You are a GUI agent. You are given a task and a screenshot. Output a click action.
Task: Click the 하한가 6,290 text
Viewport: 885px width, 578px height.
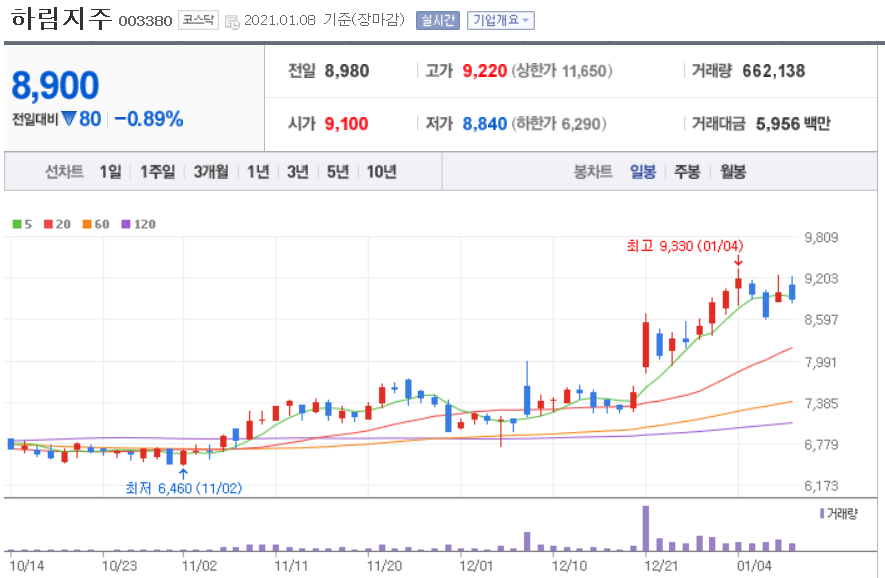click(x=559, y=124)
